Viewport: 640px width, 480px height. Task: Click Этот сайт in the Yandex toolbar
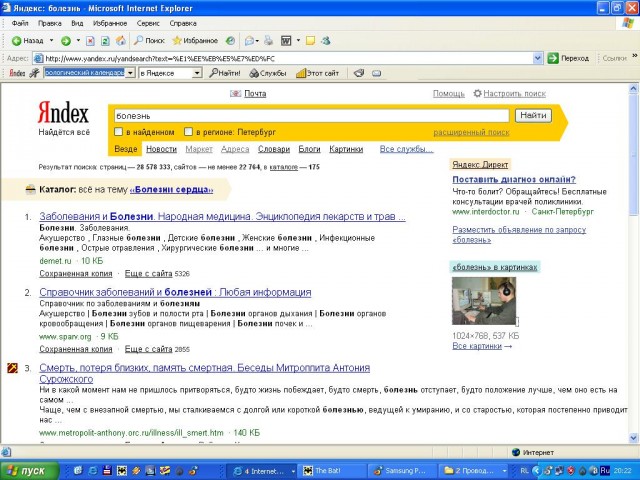click(318, 73)
